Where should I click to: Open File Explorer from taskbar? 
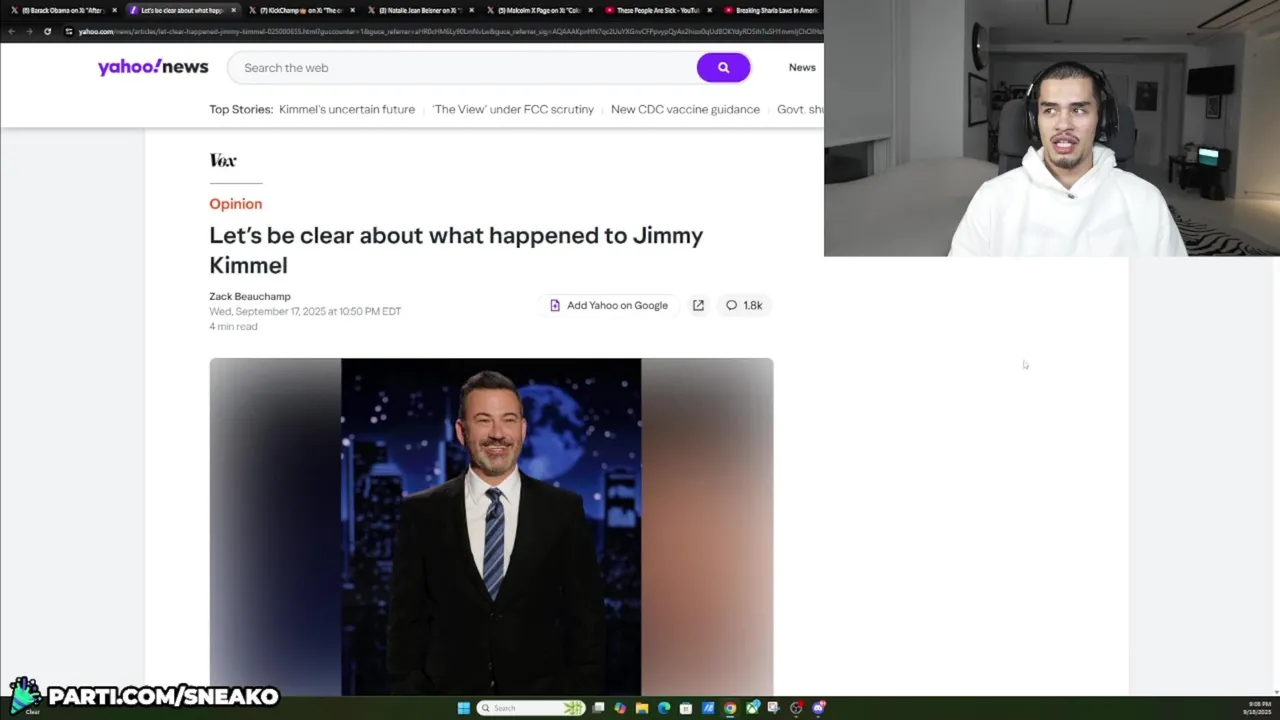click(x=642, y=708)
